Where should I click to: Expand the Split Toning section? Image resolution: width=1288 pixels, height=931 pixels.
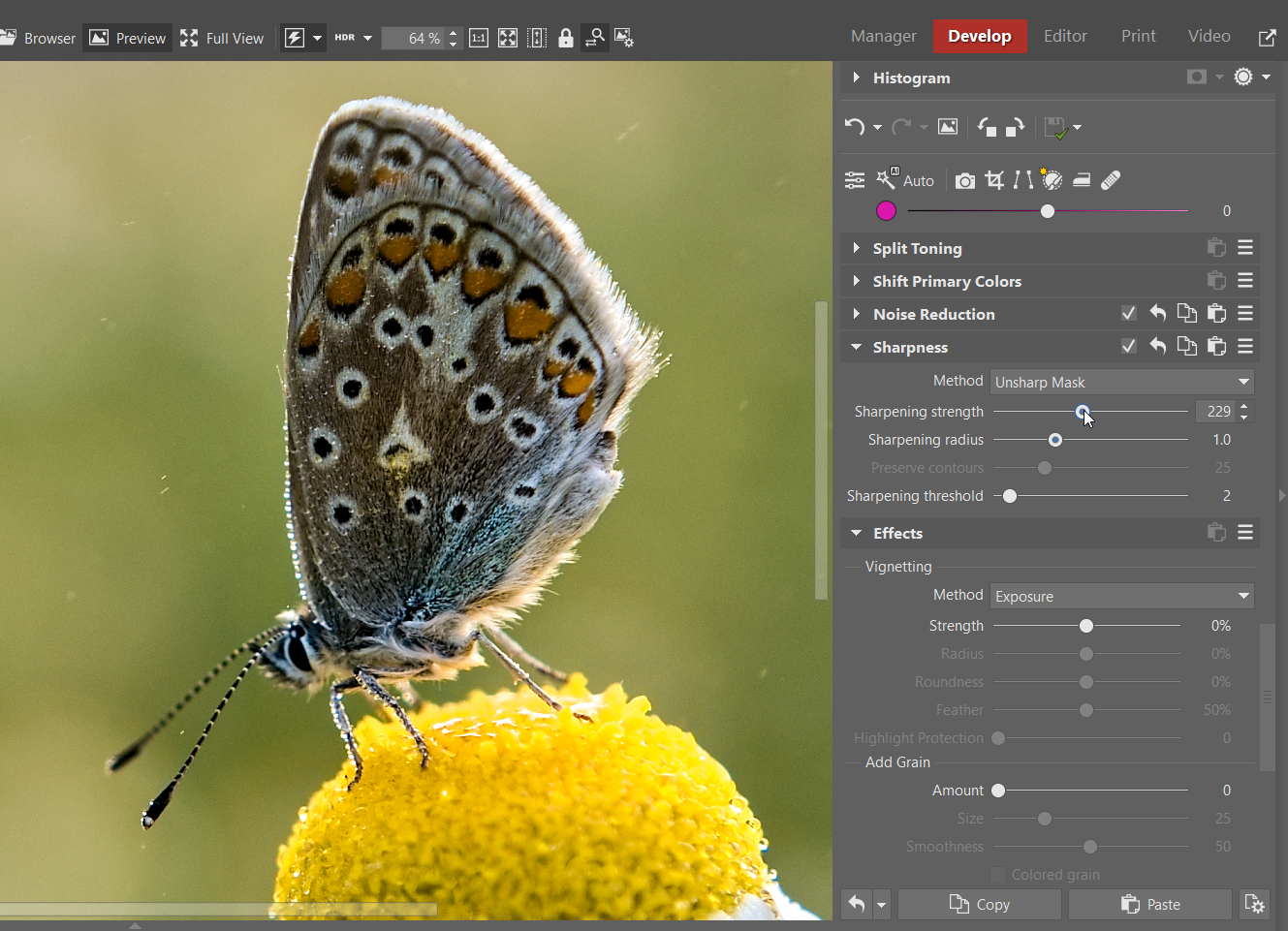857,248
